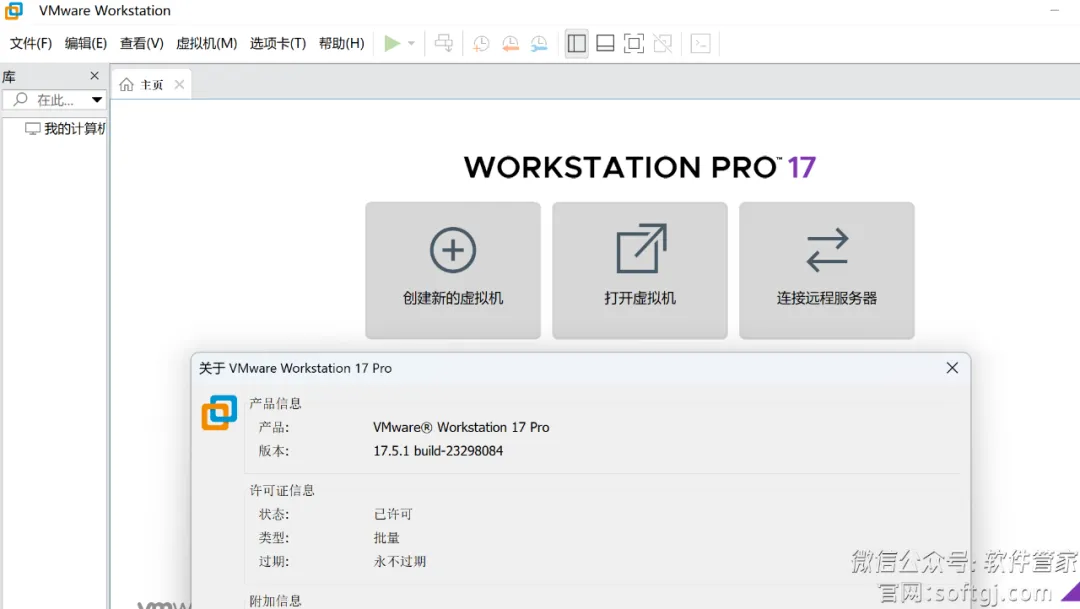Open the 选项卡(T) menu
Screen dimensions: 1080x609
(278, 43)
